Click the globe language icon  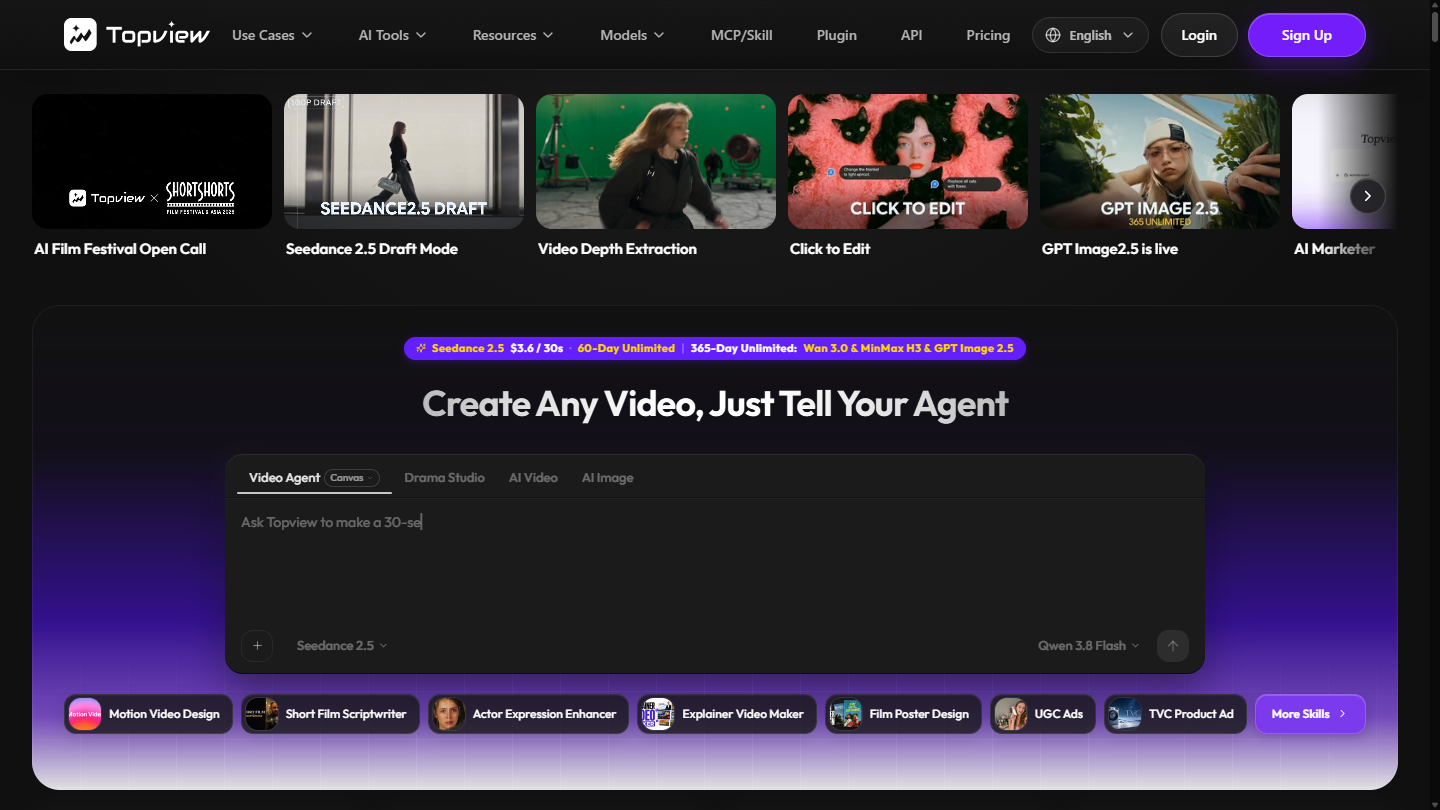point(1052,35)
